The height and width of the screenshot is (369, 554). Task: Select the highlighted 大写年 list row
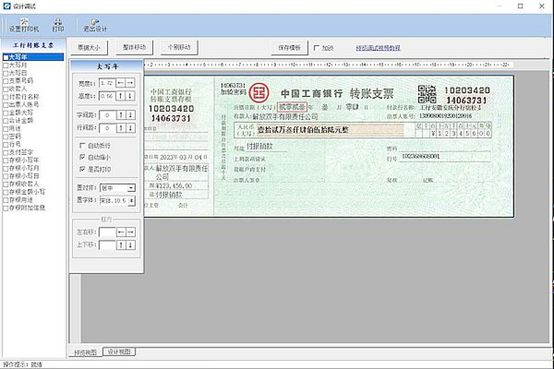(x=33, y=57)
